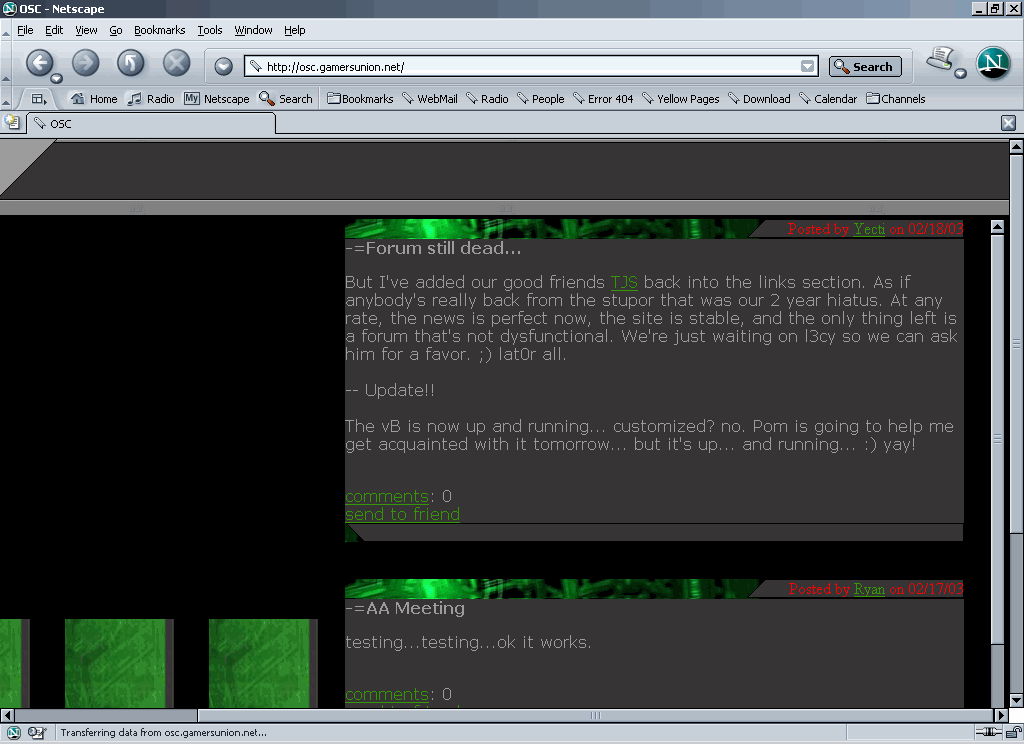
Task: Open the Bookmarks folder on personal toolbar
Action: pos(360,99)
